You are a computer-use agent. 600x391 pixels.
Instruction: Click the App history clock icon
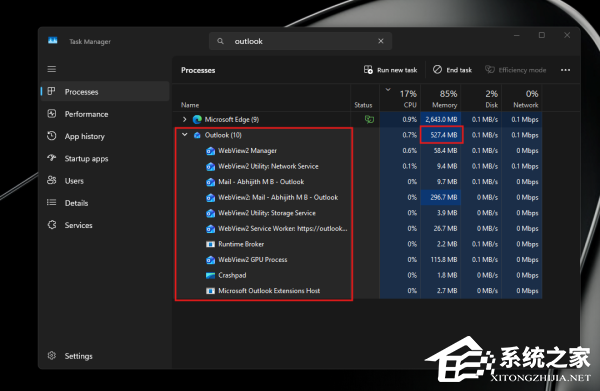point(52,136)
